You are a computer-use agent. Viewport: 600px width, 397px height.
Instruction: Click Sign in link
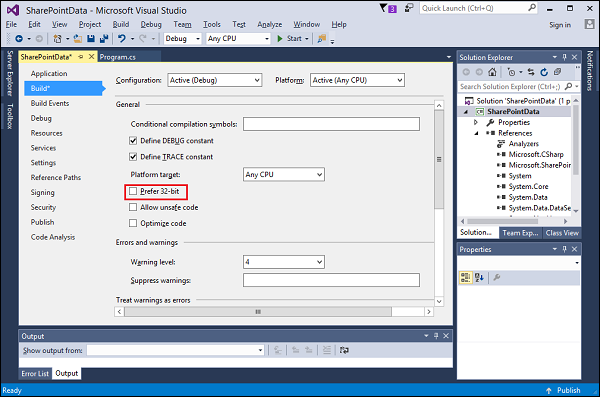[x=560, y=25]
